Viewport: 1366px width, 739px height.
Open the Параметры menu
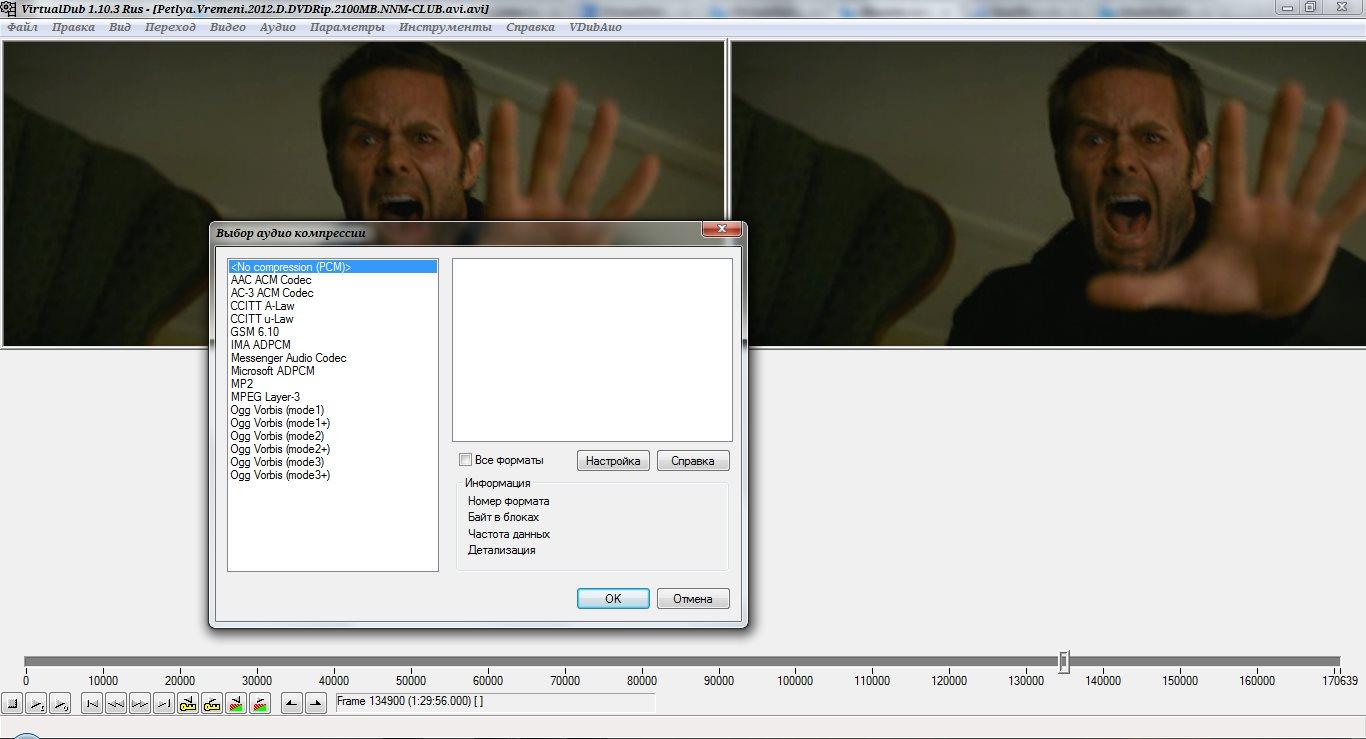347,27
